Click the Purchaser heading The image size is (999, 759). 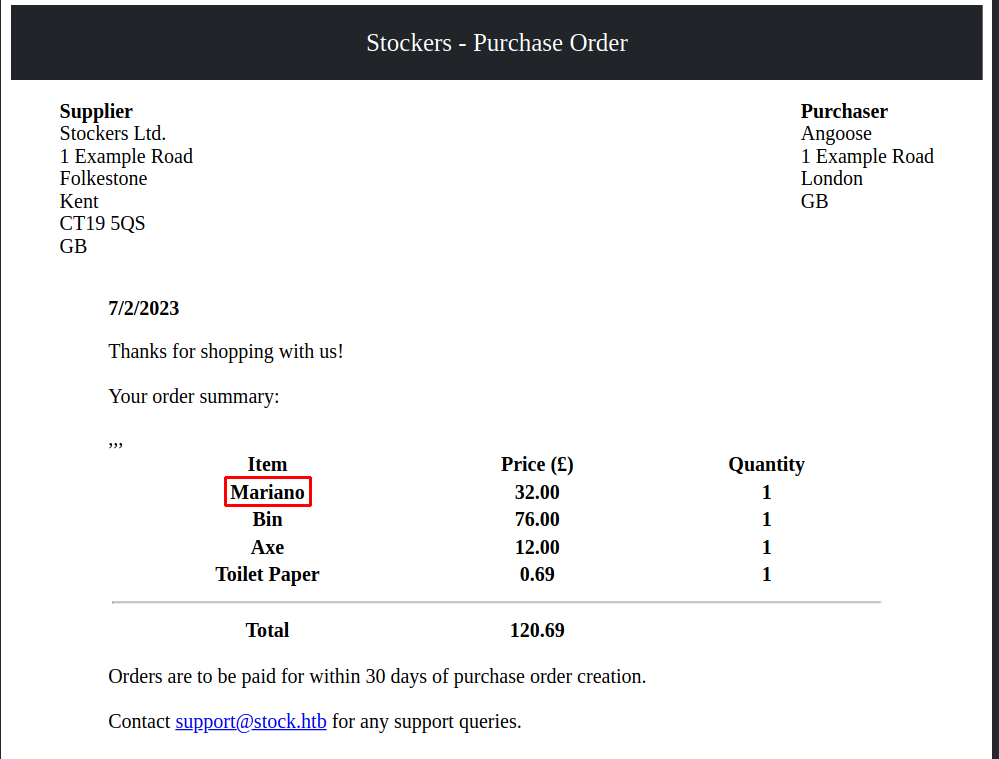pos(844,111)
